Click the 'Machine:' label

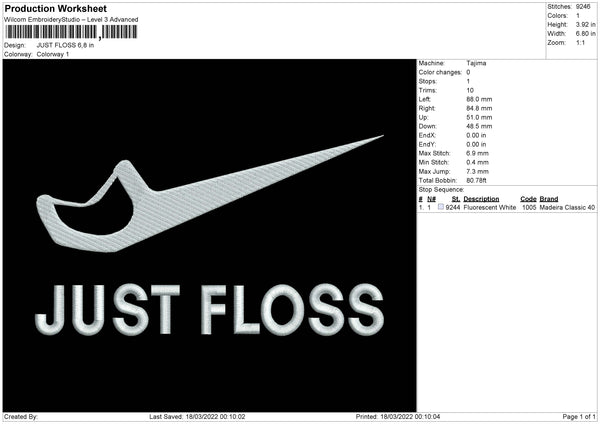tap(432, 63)
